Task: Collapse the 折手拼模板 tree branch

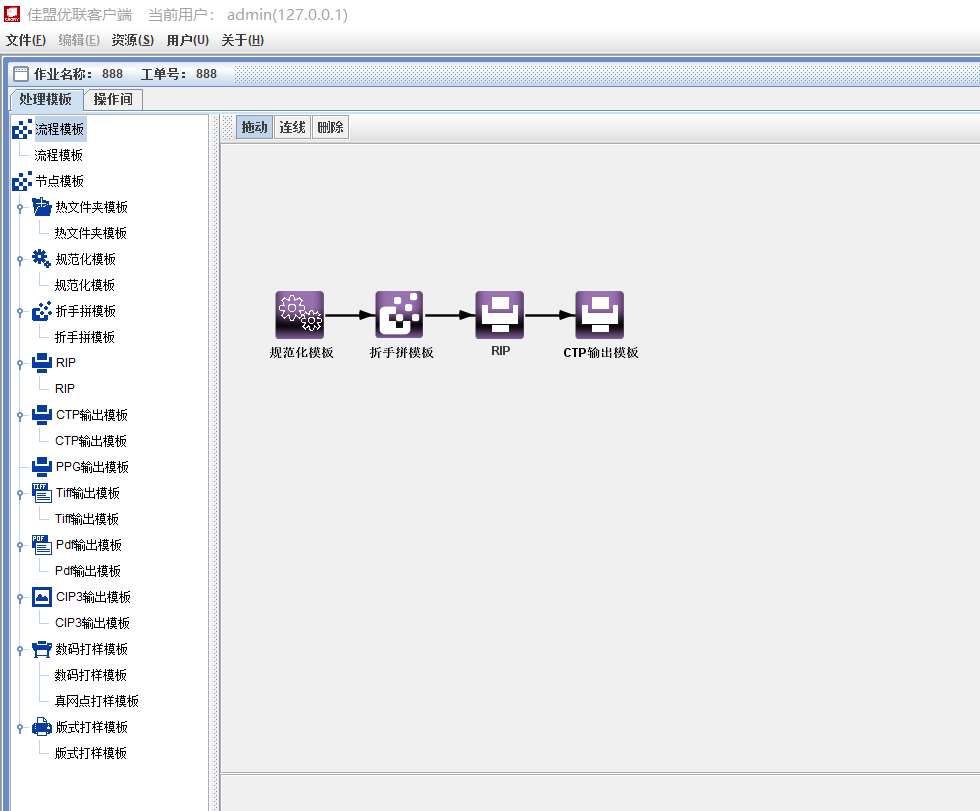Action: (20, 312)
